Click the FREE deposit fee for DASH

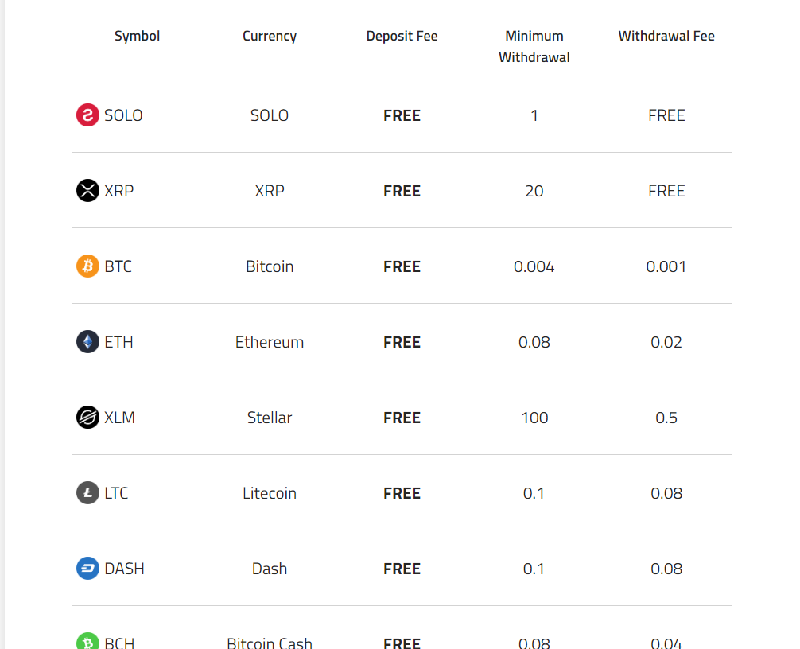tap(402, 568)
